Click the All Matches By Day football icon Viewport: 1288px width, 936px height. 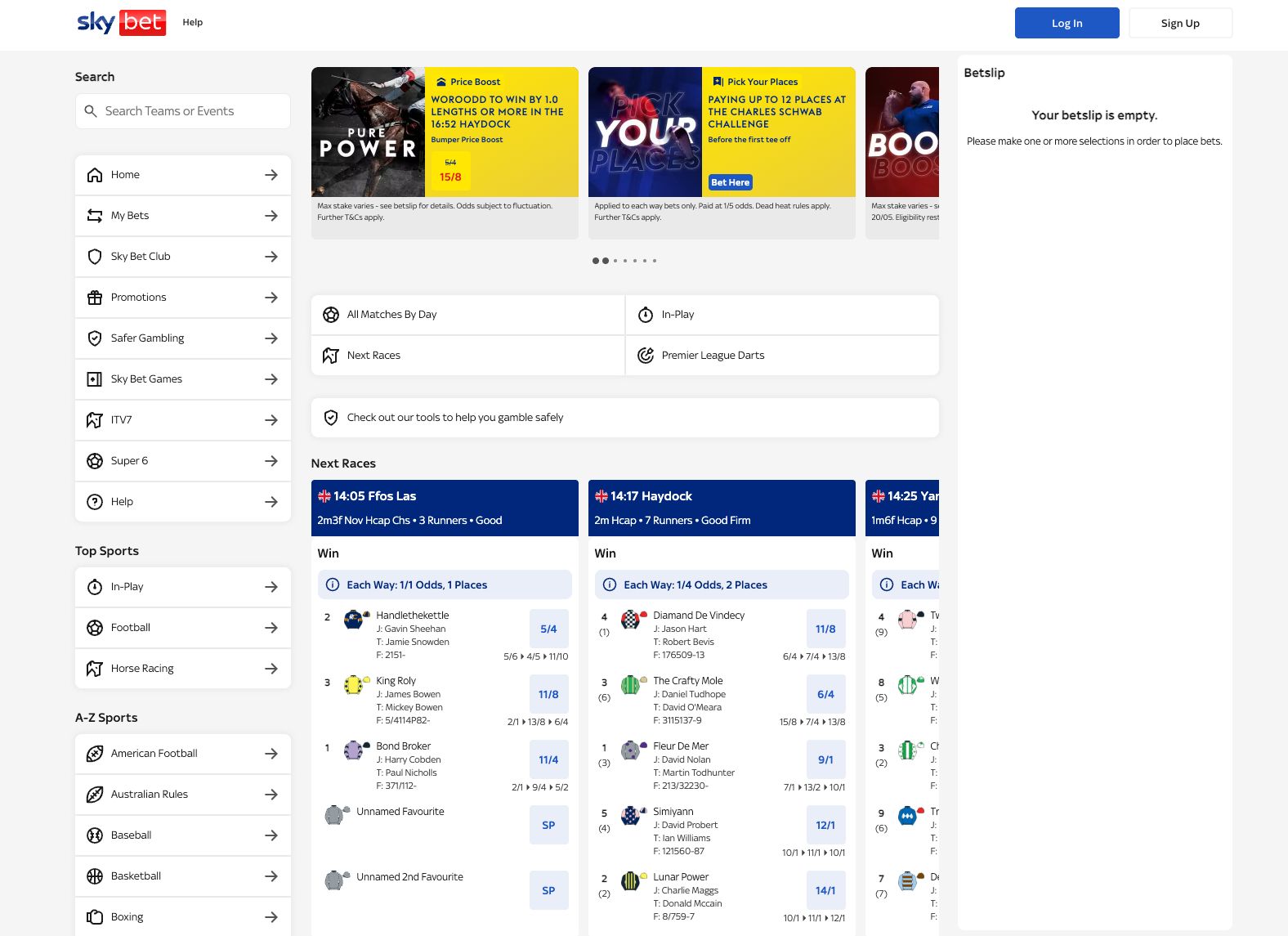point(331,315)
